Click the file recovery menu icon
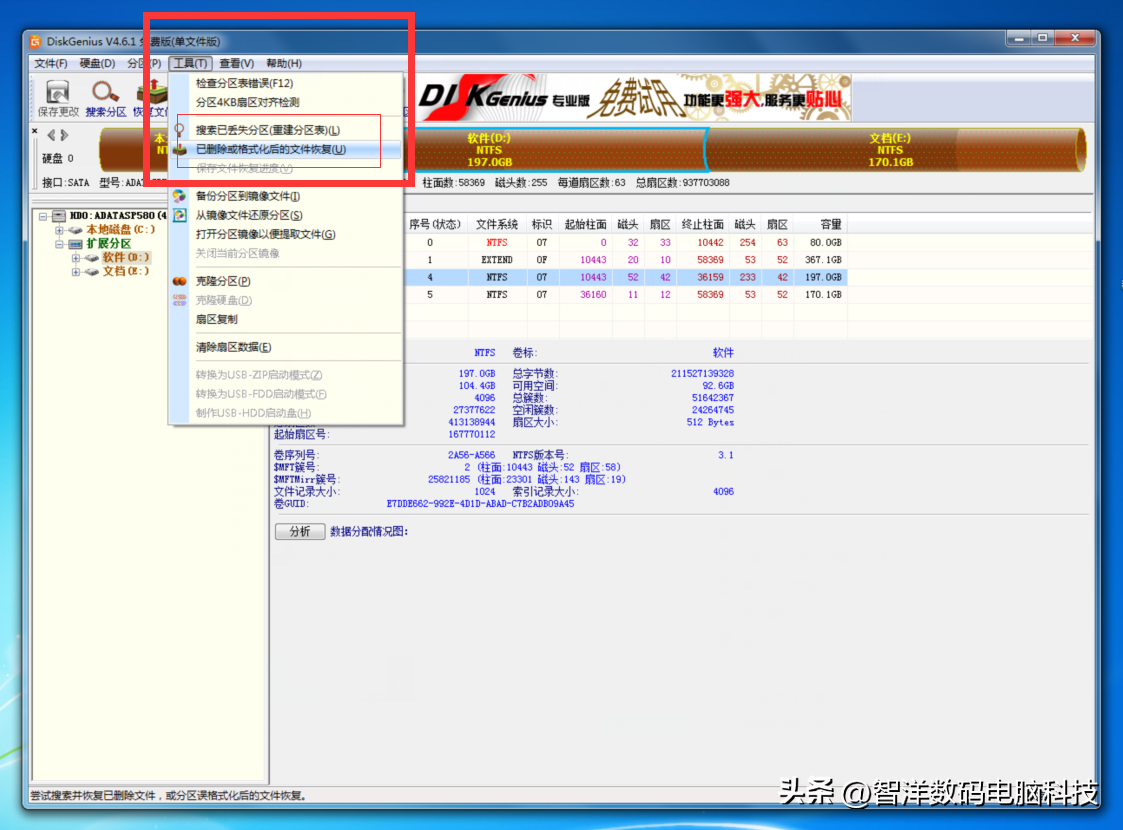The width and height of the screenshot is (1123, 830). pyautogui.click(x=179, y=150)
